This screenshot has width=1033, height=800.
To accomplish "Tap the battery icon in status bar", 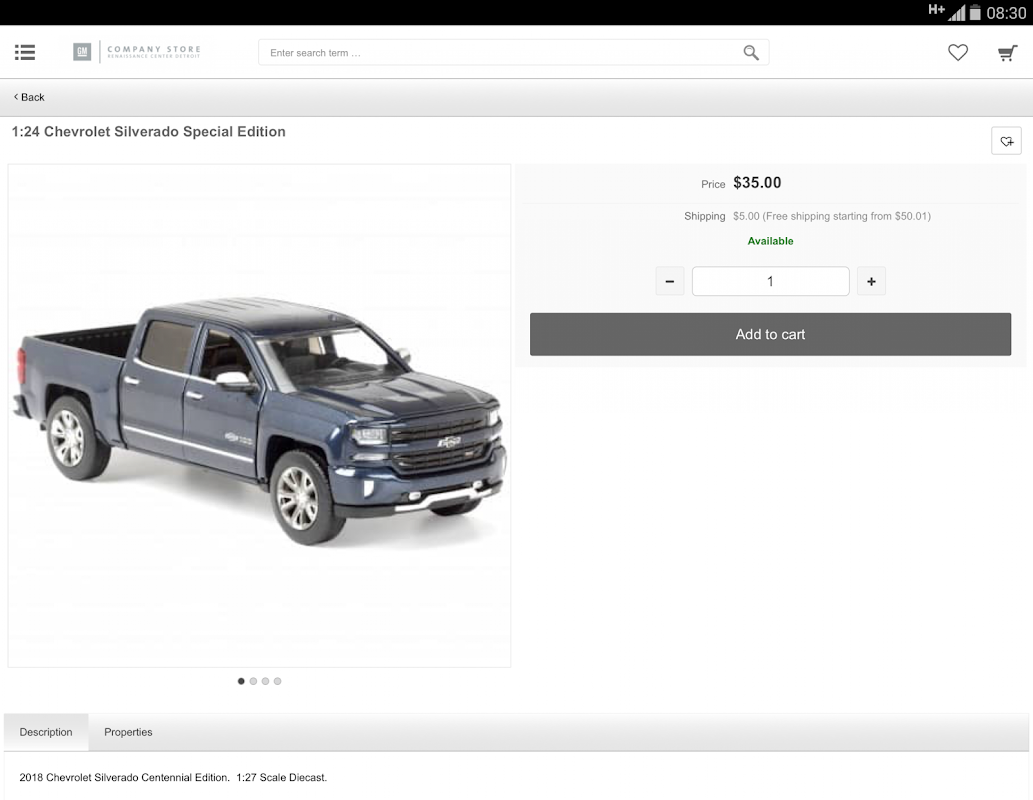I will (975, 12).
